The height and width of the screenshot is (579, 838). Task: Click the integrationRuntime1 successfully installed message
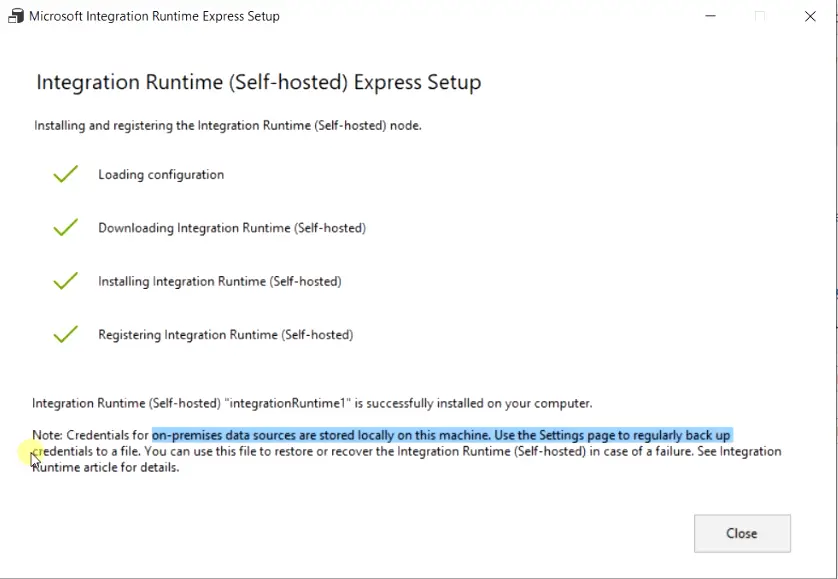(x=312, y=403)
